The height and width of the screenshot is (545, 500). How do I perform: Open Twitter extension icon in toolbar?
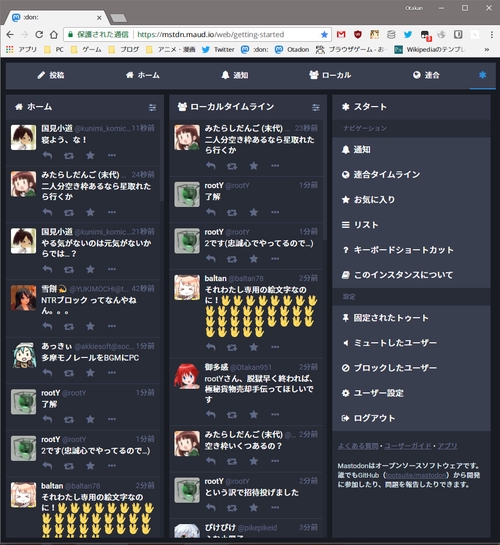pyautogui.click(x=408, y=34)
